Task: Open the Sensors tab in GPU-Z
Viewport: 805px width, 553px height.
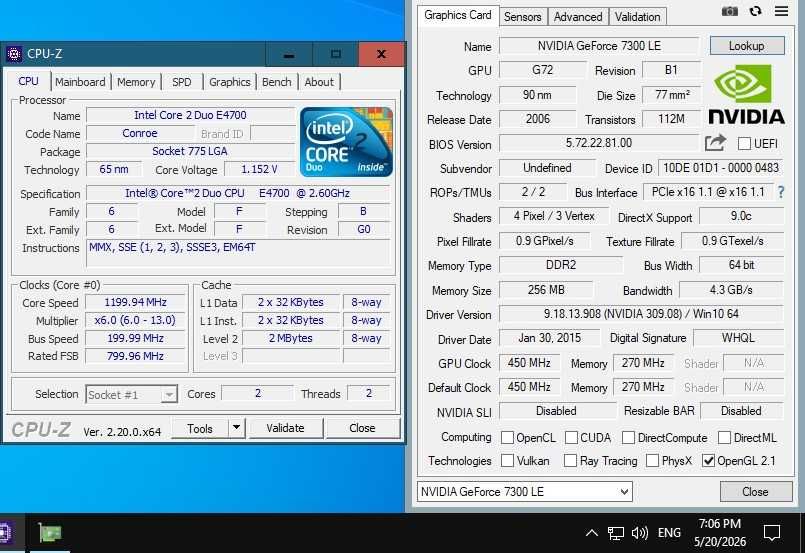Action: pos(523,17)
